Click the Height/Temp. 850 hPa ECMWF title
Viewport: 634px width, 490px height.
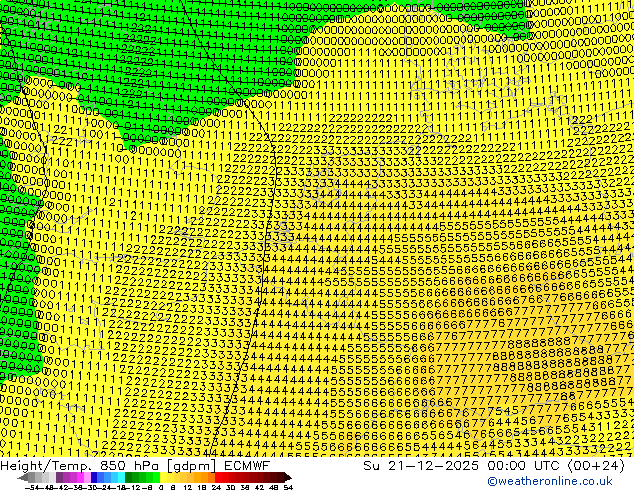(x=135, y=466)
